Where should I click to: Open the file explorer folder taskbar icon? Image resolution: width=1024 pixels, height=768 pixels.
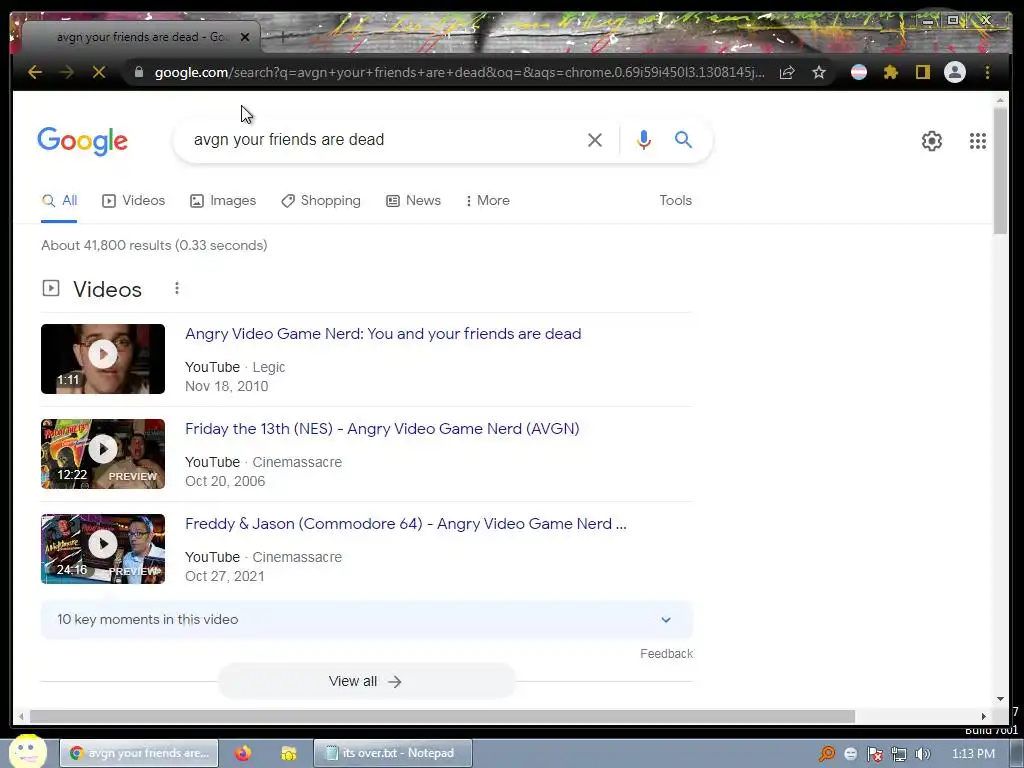(288, 753)
